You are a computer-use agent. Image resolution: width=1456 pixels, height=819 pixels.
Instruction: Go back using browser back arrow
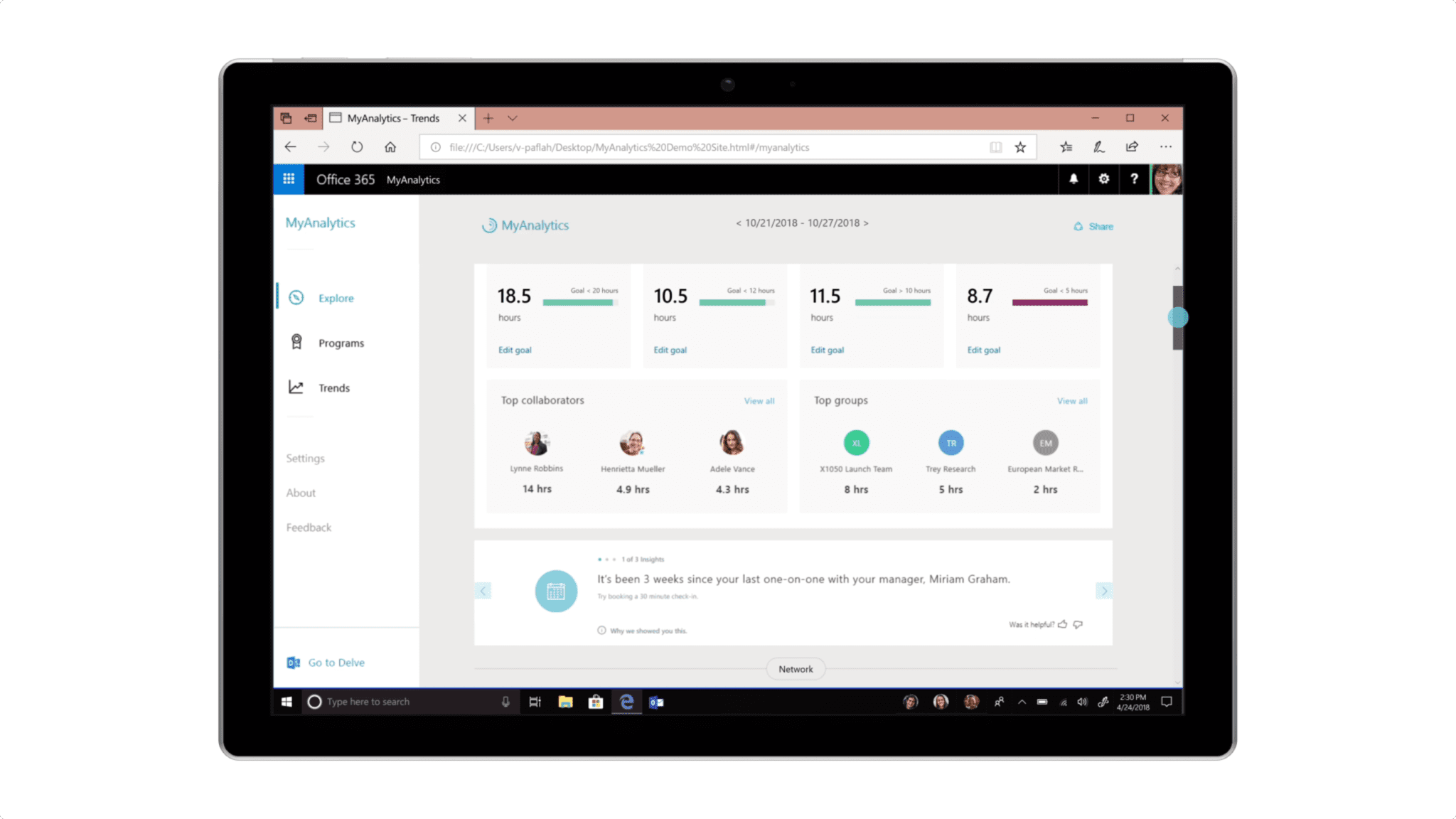tap(290, 147)
